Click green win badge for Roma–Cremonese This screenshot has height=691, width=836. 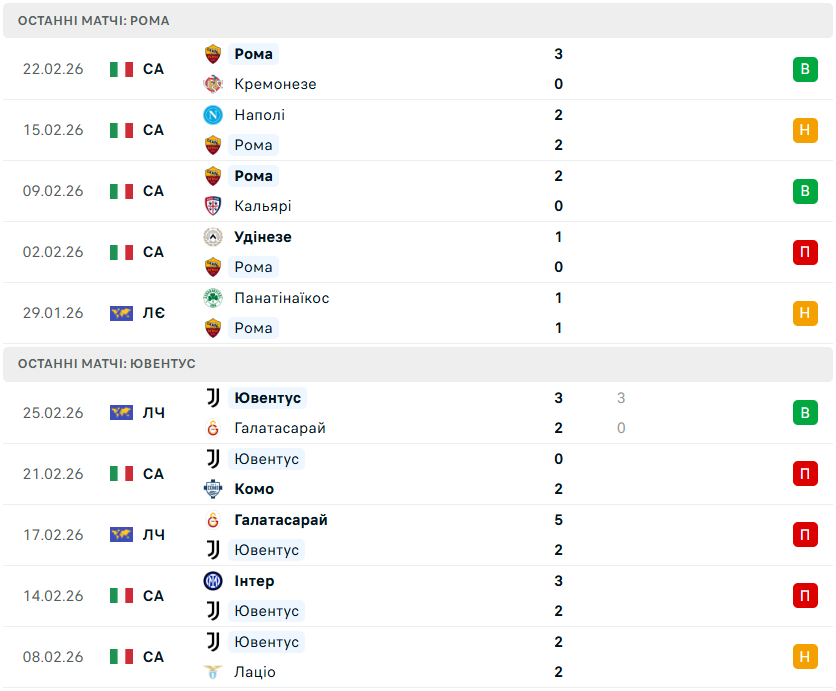pyautogui.click(x=805, y=69)
